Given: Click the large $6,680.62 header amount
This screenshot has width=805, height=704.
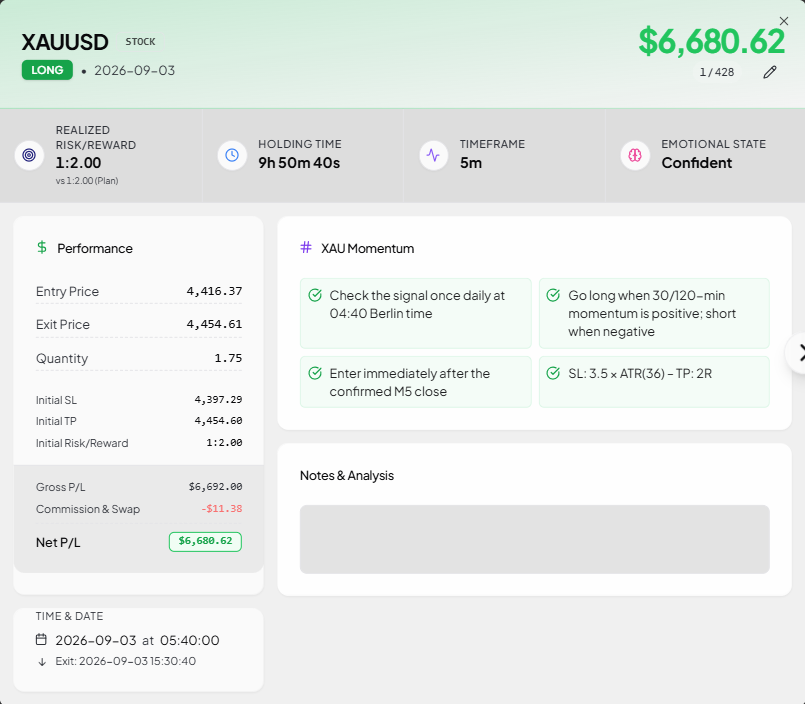Looking at the screenshot, I should [x=712, y=41].
